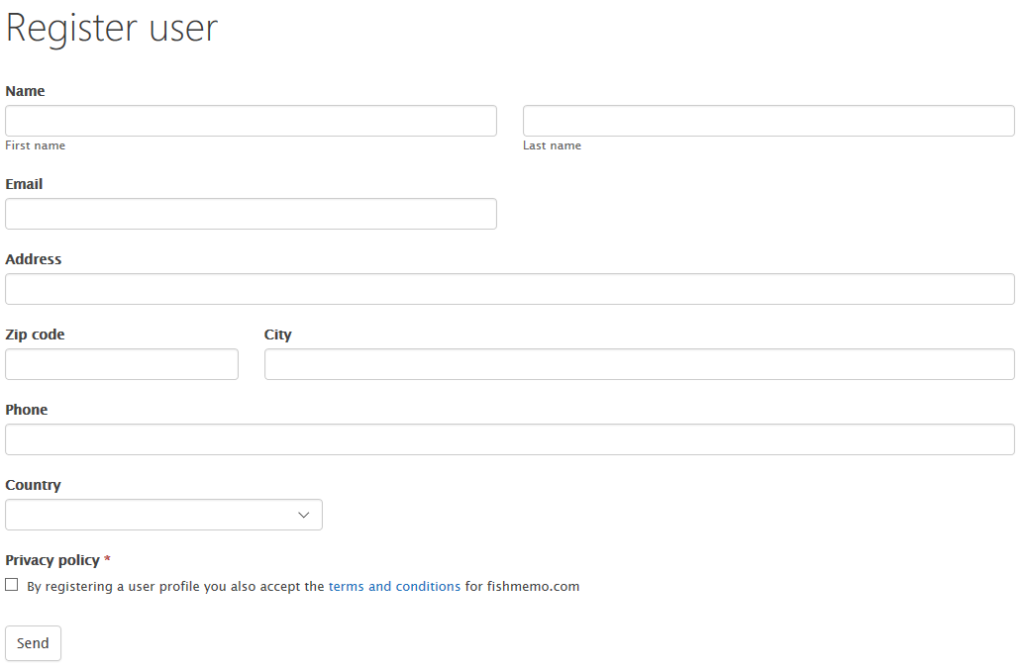
Task: Click the Email field label
Action: point(24,184)
